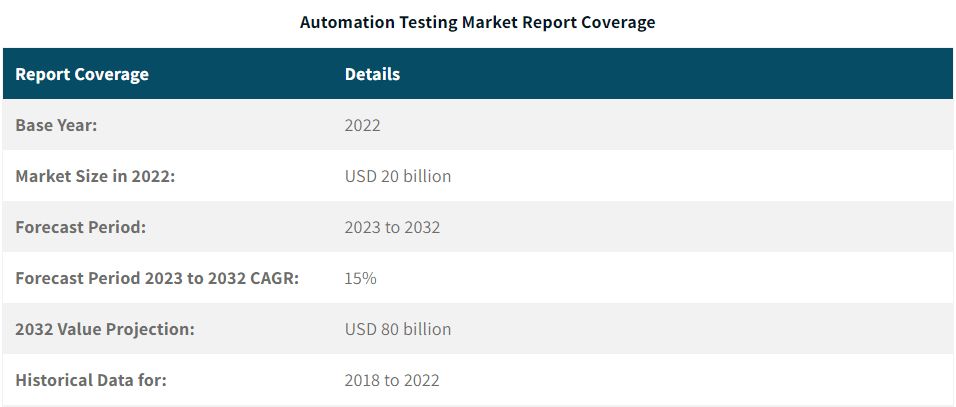956x407 pixels.
Task: Select the Details column header
Action: tap(373, 74)
